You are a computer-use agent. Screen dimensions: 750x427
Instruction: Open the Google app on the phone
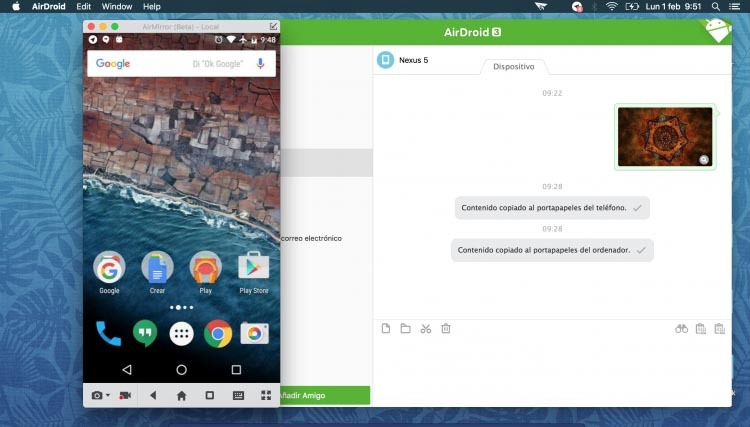tap(109, 268)
